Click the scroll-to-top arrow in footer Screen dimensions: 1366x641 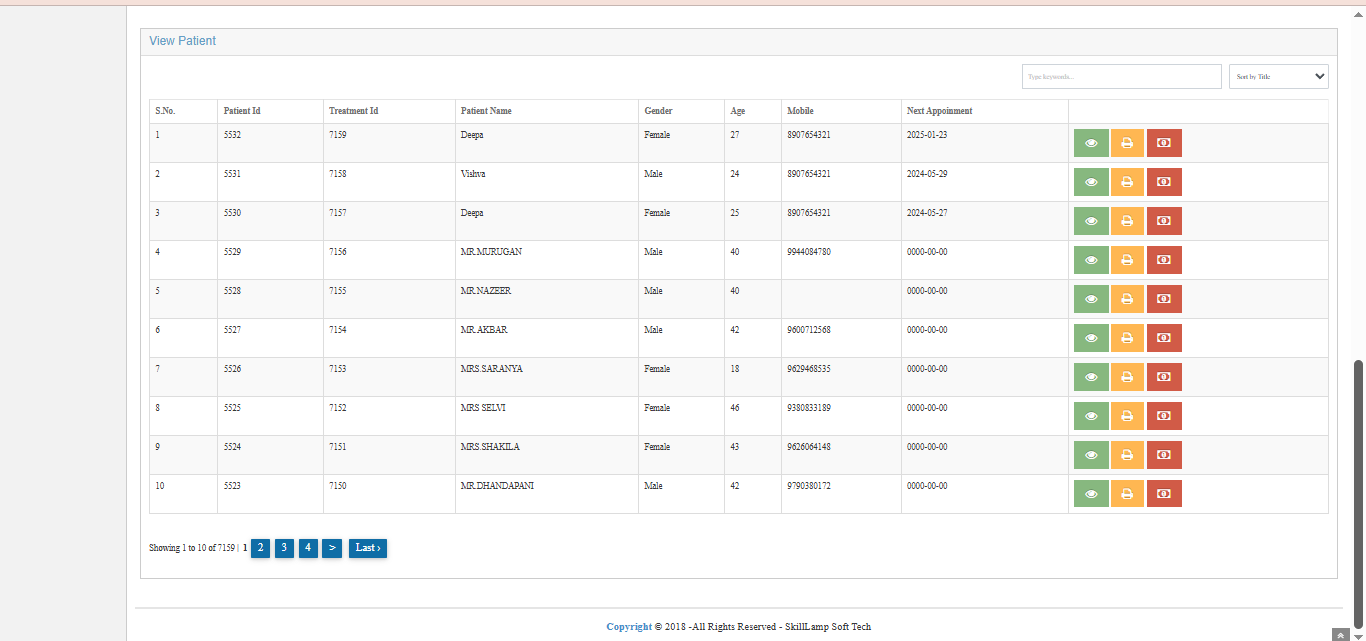pos(1340,634)
